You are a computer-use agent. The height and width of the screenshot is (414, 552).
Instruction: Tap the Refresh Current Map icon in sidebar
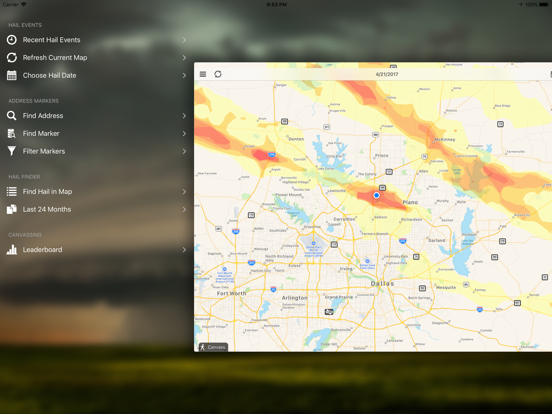(x=12, y=57)
